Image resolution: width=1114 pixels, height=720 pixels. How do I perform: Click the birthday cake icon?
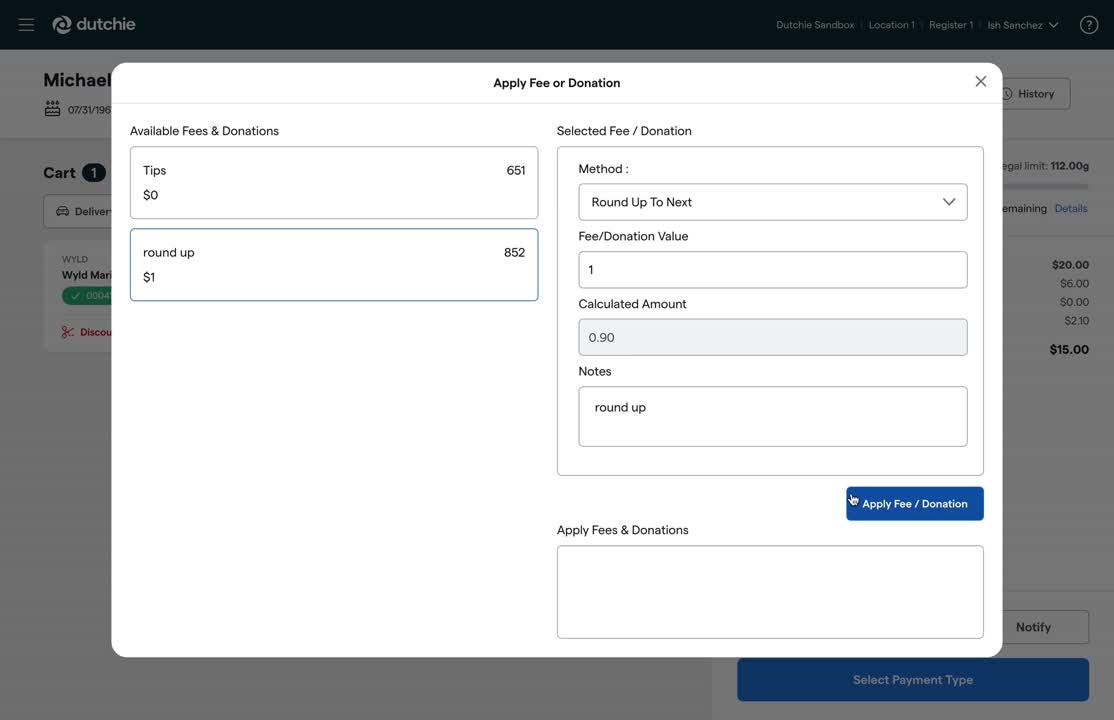53,109
